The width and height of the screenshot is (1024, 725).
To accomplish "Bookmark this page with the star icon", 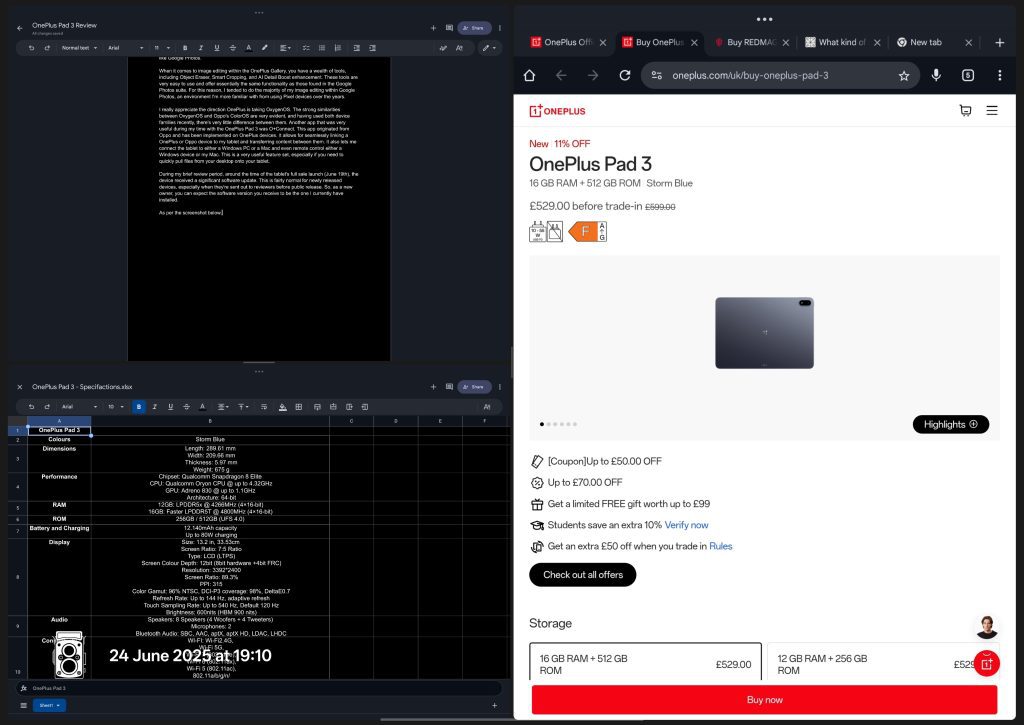I will (x=903, y=75).
